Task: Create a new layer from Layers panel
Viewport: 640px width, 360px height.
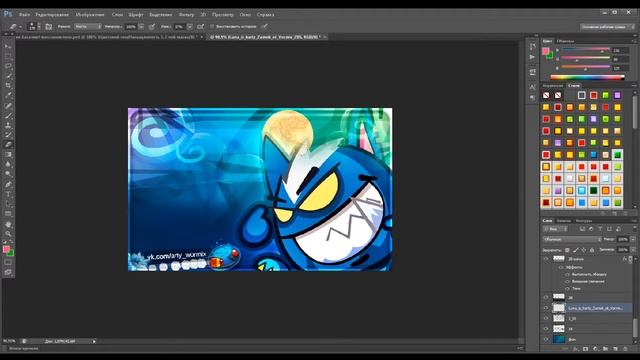Action: point(615,349)
